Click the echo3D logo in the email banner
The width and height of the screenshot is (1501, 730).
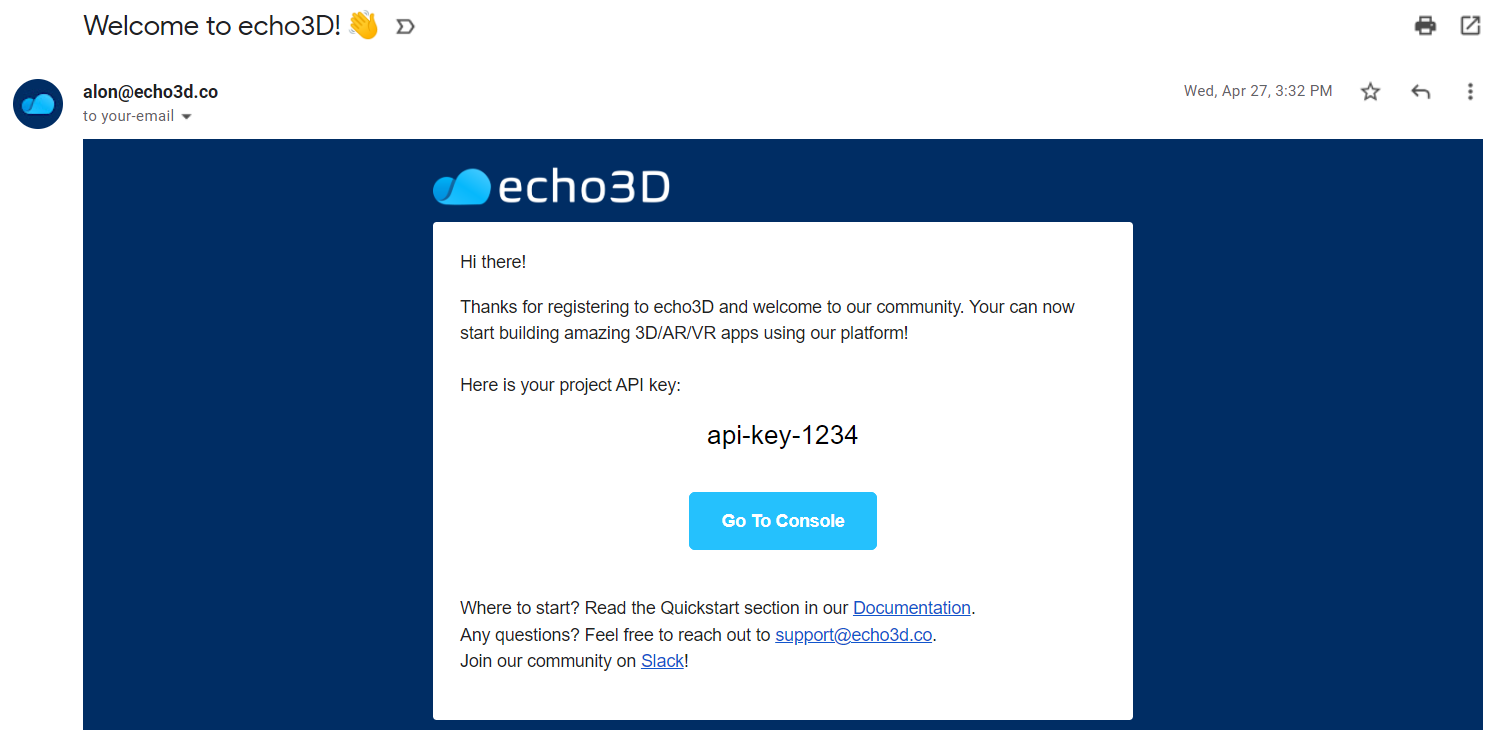click(x=551, y=187)
